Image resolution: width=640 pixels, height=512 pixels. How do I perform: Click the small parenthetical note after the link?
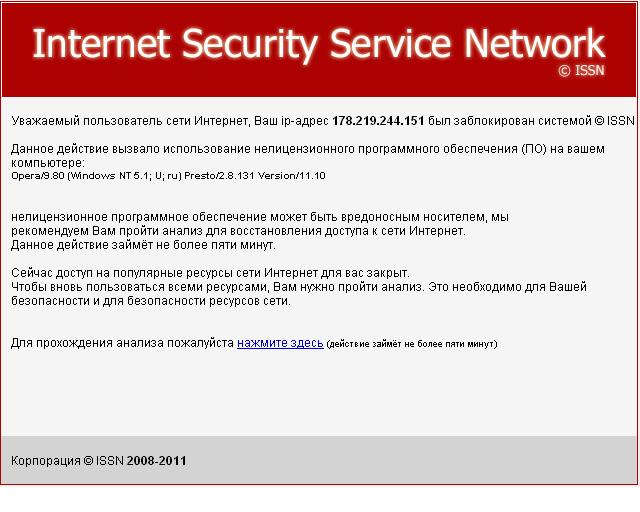[x=412, y=344]
